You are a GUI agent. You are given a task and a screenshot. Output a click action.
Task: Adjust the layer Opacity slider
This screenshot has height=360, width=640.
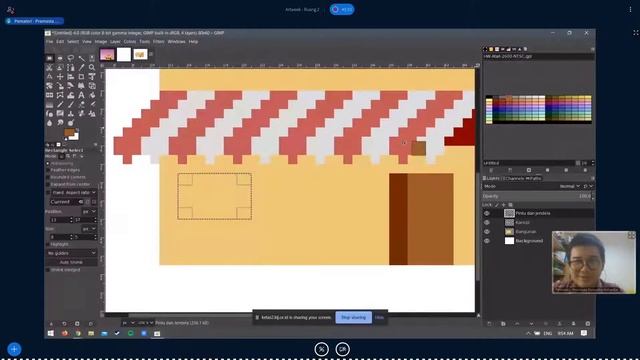[536, 196]
